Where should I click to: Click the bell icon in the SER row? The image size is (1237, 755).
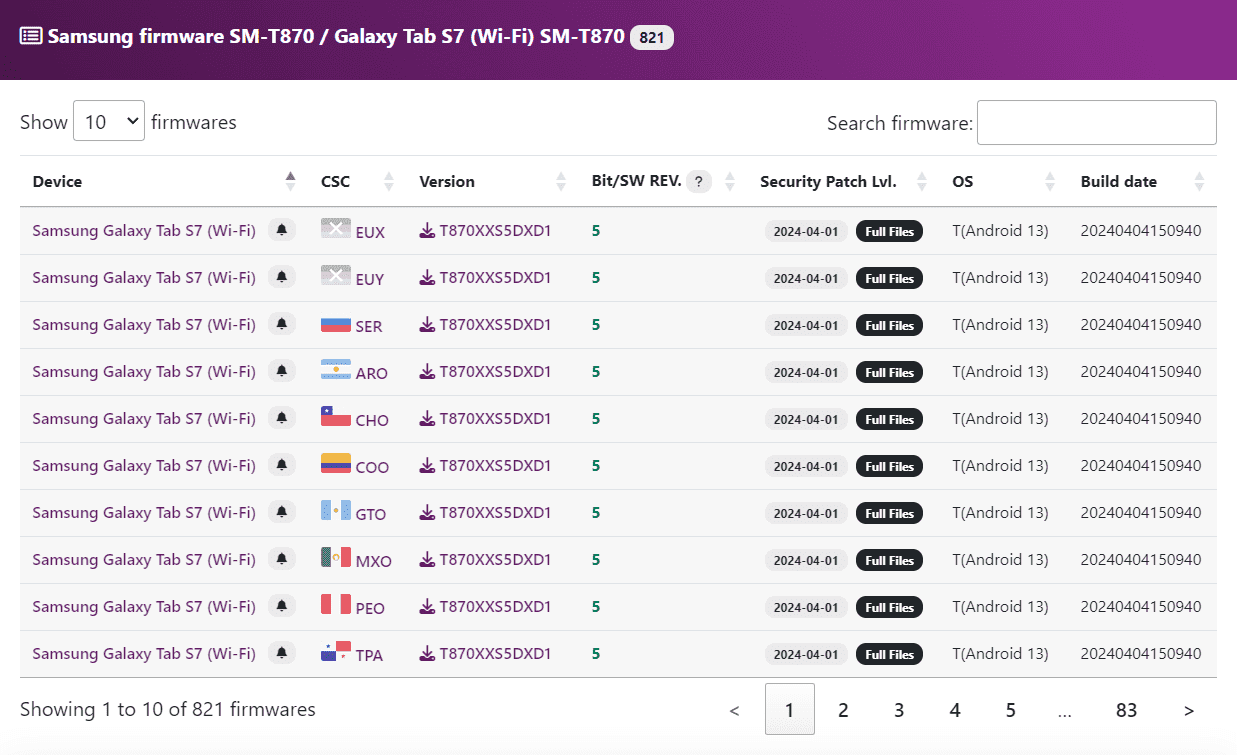[x=282, y=325]
